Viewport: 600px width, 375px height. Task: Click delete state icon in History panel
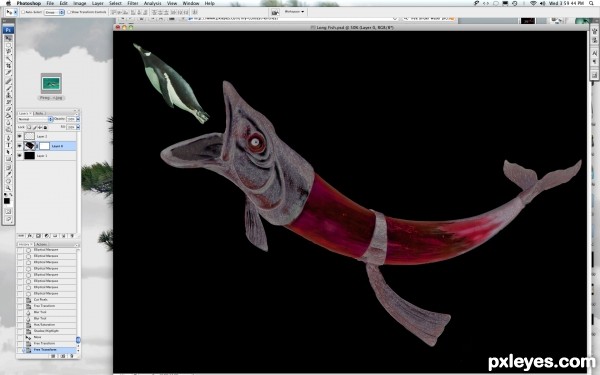(72, 356)
